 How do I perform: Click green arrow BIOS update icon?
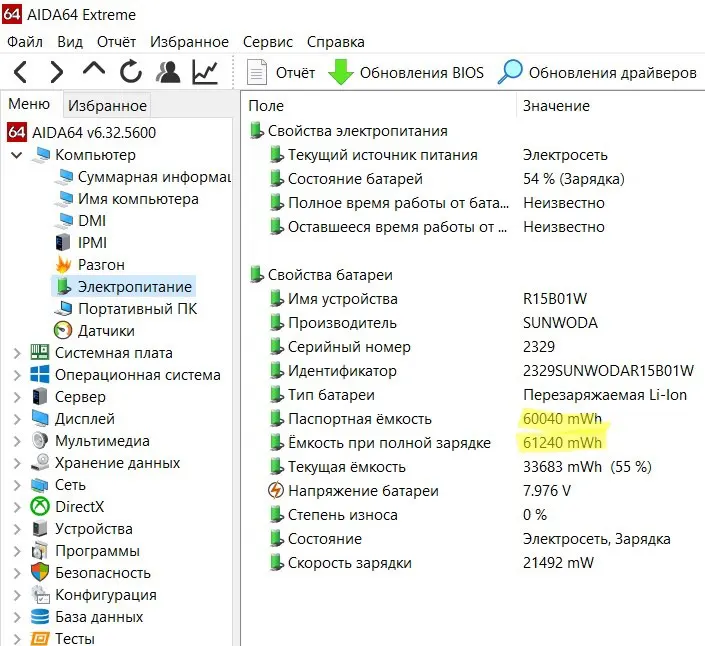click(340, 72)
